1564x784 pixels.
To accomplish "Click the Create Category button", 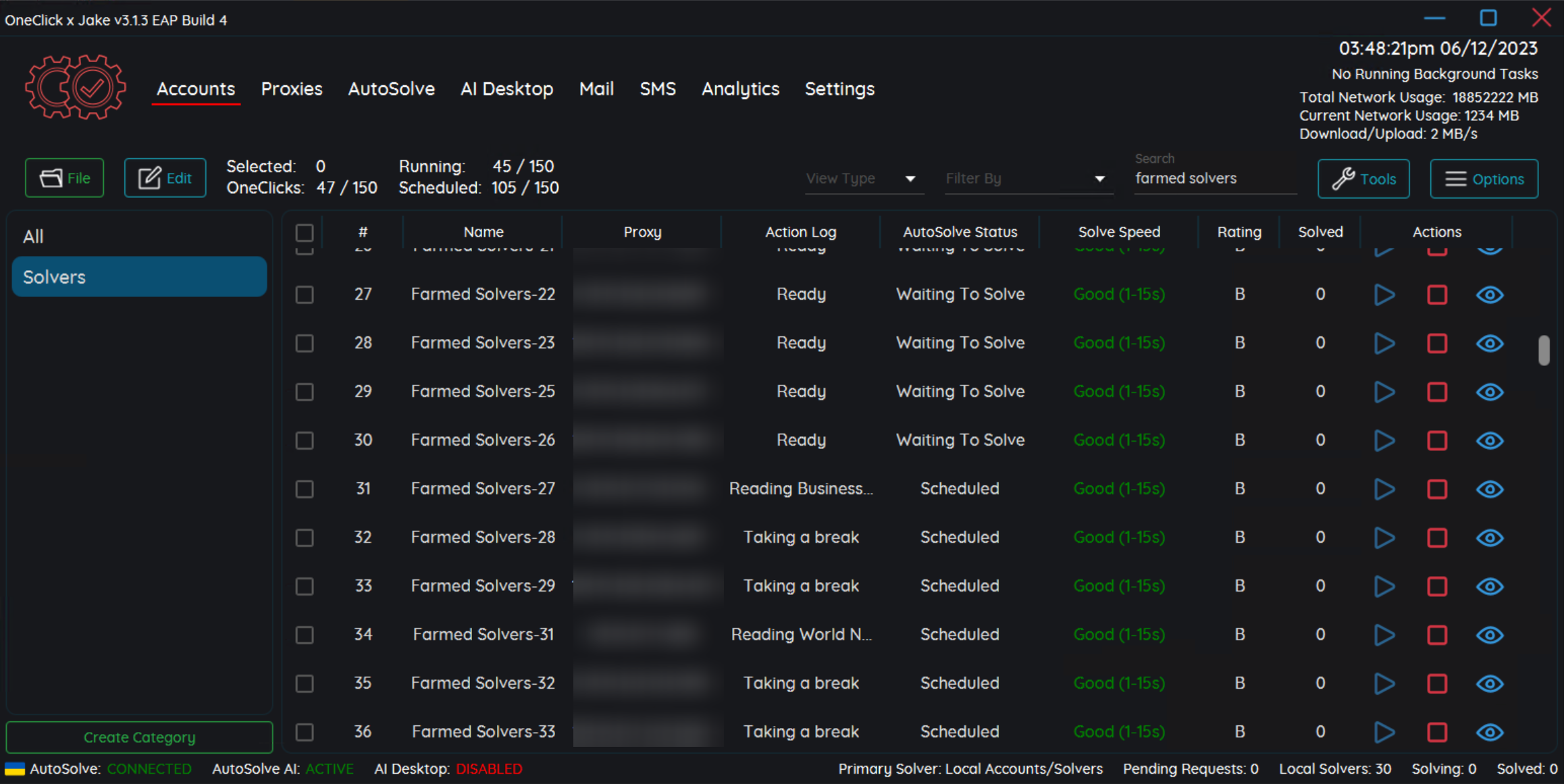I will (139, 737).
